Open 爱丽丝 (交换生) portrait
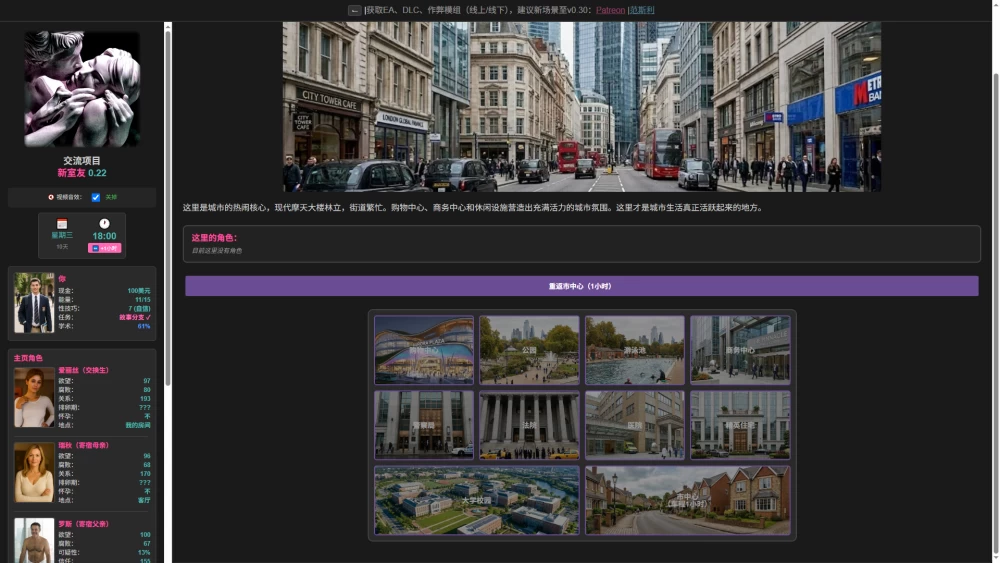The height and width of the screenshot is (563, 1000). pyautogui.click(x=34, y=397)
